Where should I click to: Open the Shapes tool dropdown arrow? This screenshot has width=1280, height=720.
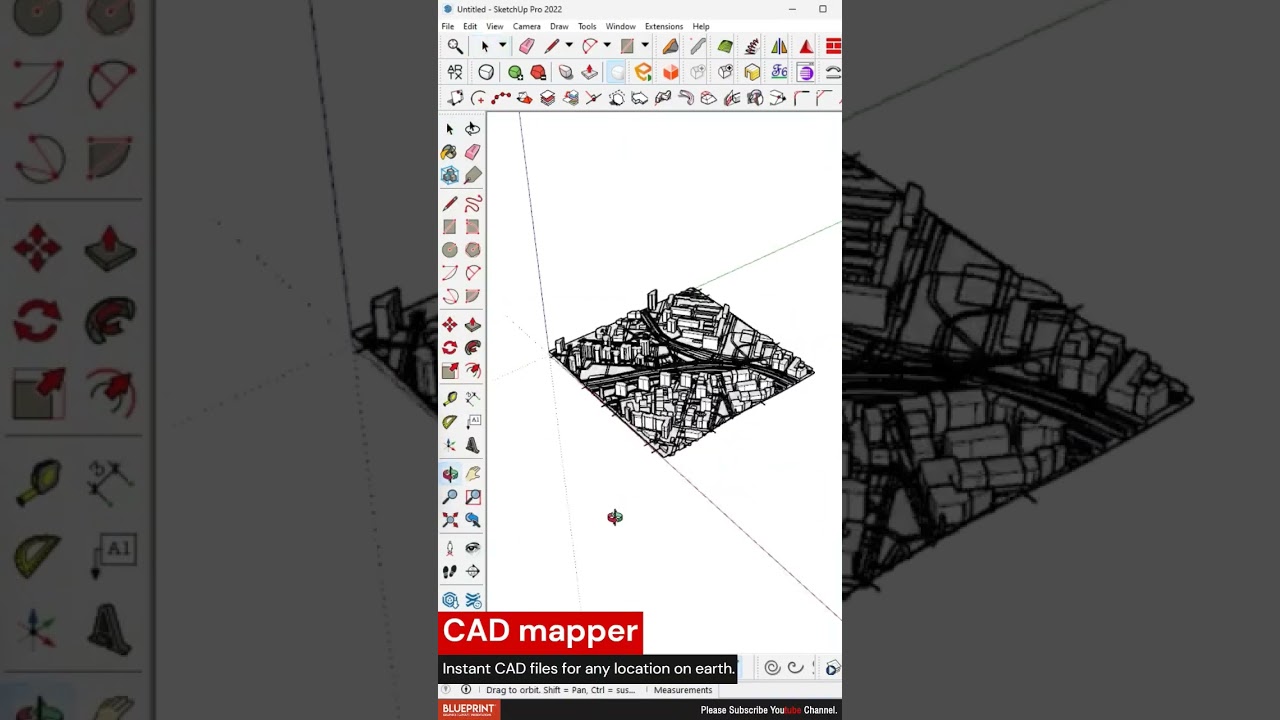[645, 46]
